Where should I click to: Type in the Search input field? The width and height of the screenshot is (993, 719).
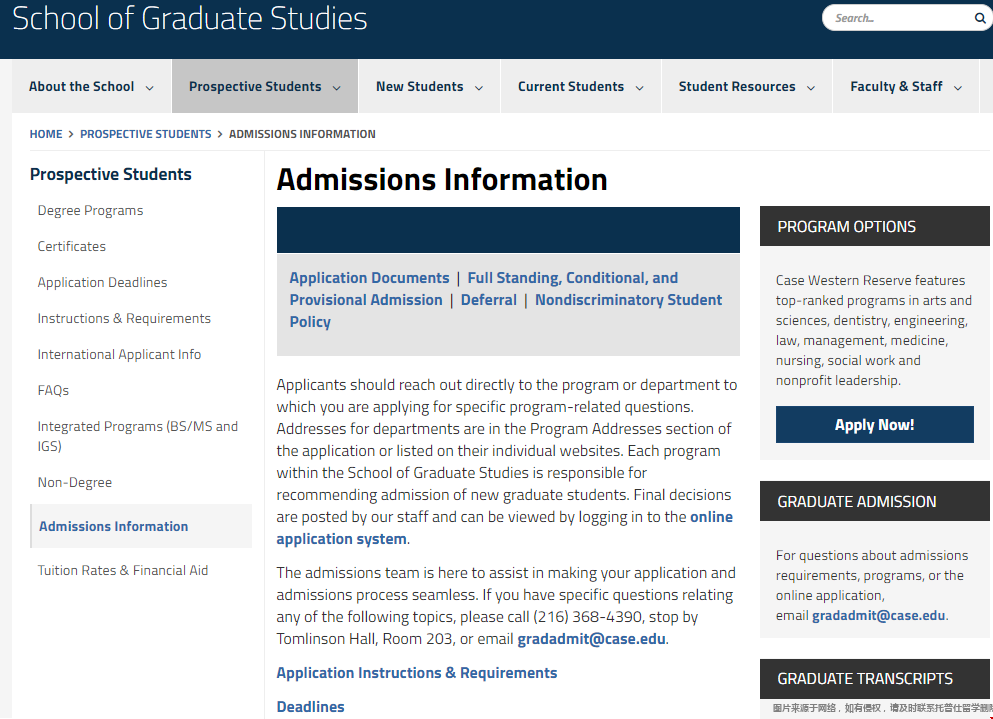click(x=895, y=18)
